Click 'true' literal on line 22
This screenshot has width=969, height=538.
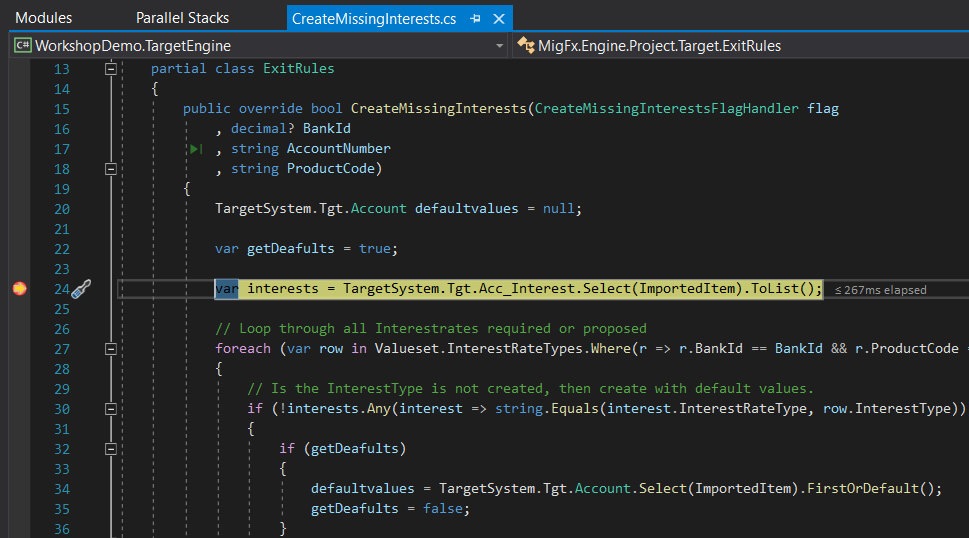click(374, 249)
